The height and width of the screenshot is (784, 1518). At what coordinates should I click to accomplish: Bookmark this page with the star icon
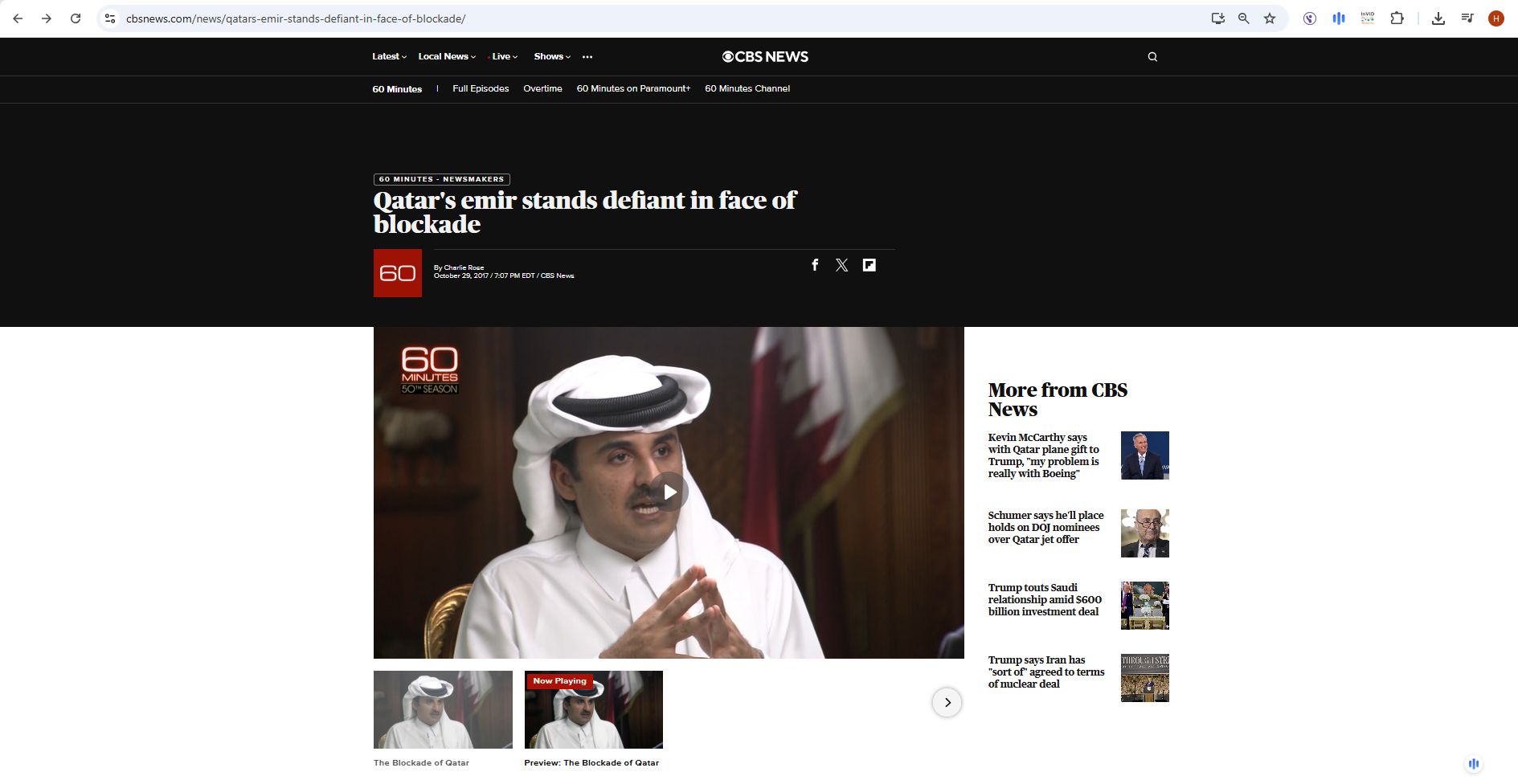[1270, 18]
